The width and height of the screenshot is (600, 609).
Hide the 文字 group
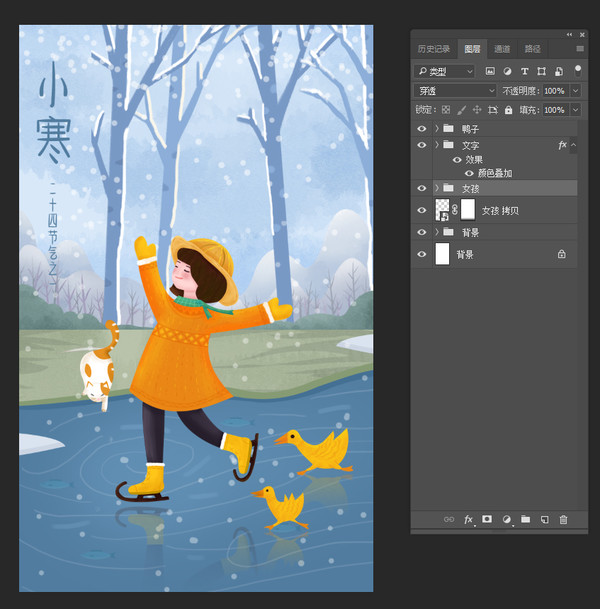[x=422, y=145]
